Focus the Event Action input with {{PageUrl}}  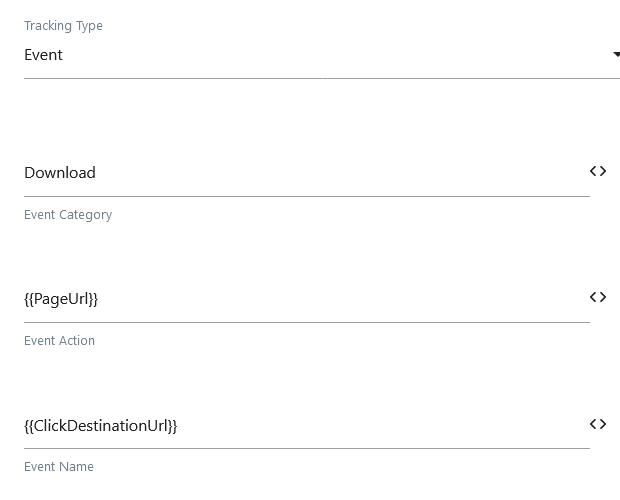click(x=307, y=299)
